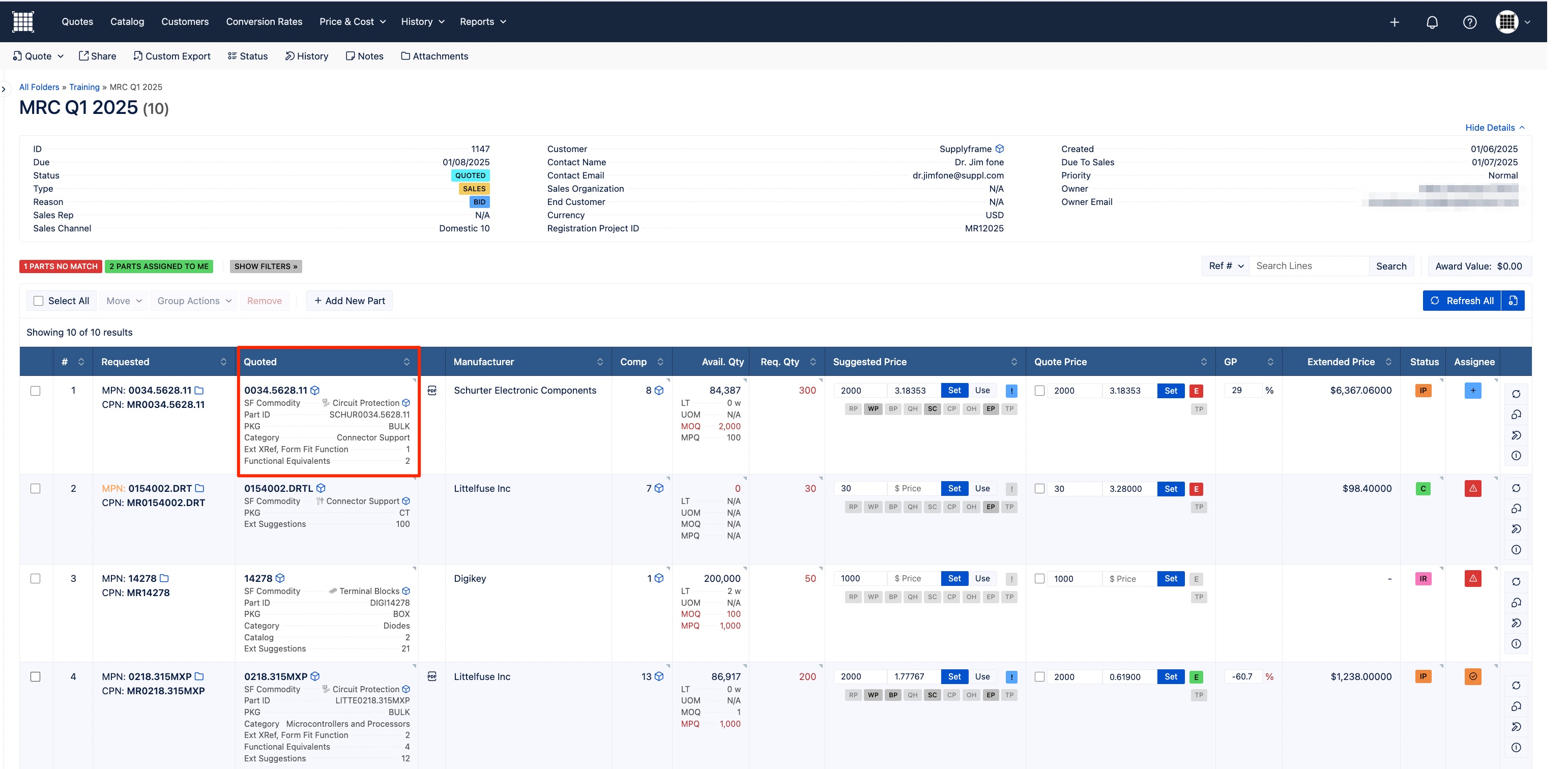Click the red warning assignee icon row 2
This screenshot has width=1568, height=769.
pos(1472,489)
